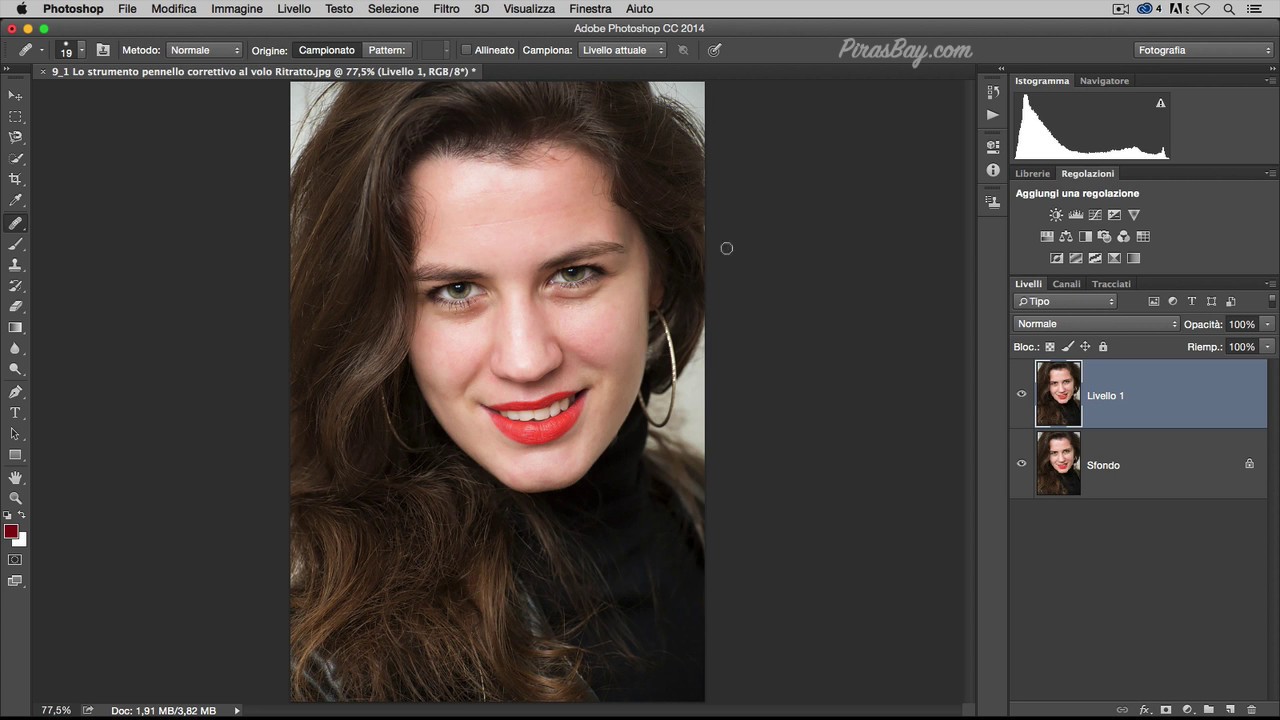
Task: Toggle Quick Mask mode
Action: click(15, 560)
